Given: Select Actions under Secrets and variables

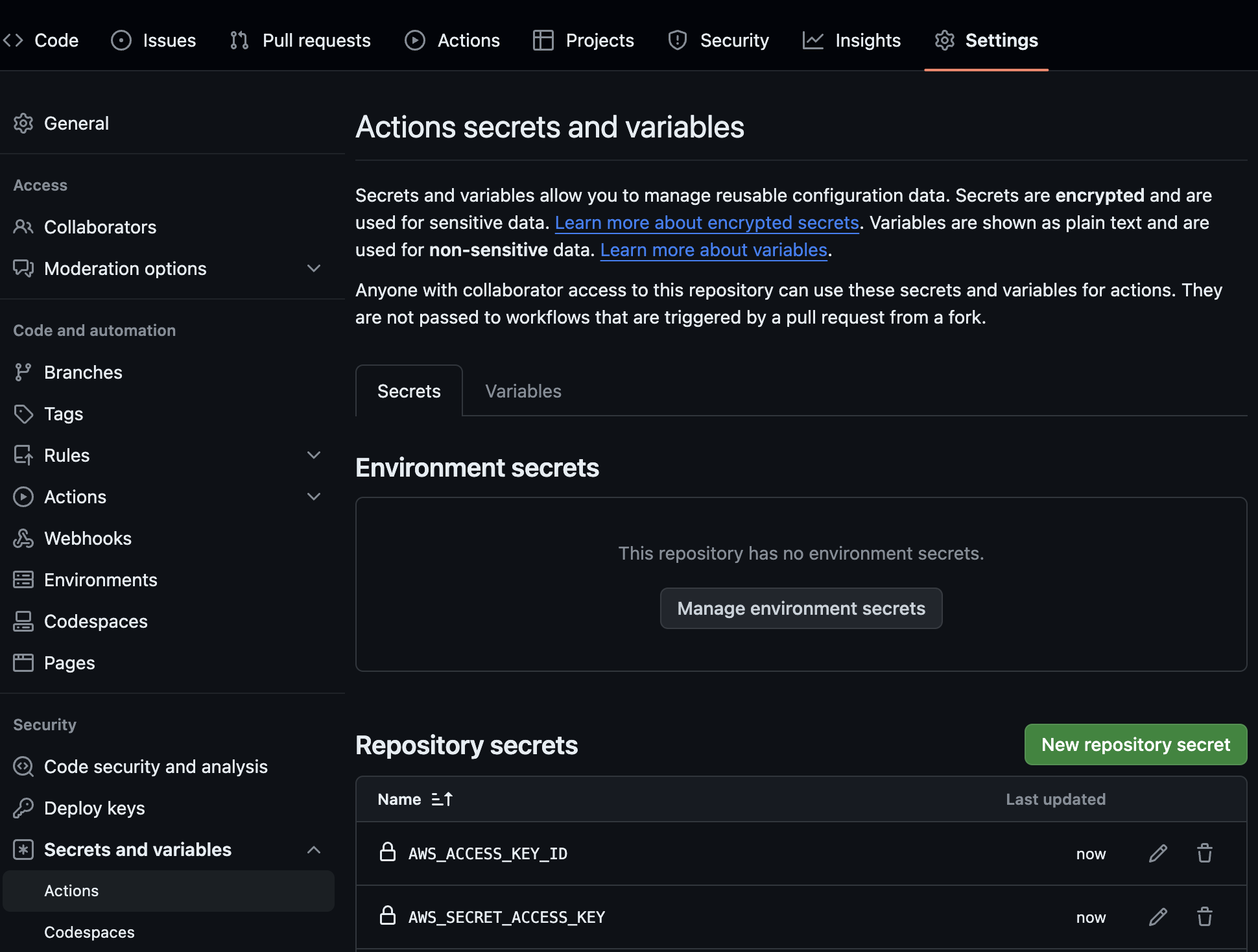Looking at the screenshot, I should click(169, 891).
